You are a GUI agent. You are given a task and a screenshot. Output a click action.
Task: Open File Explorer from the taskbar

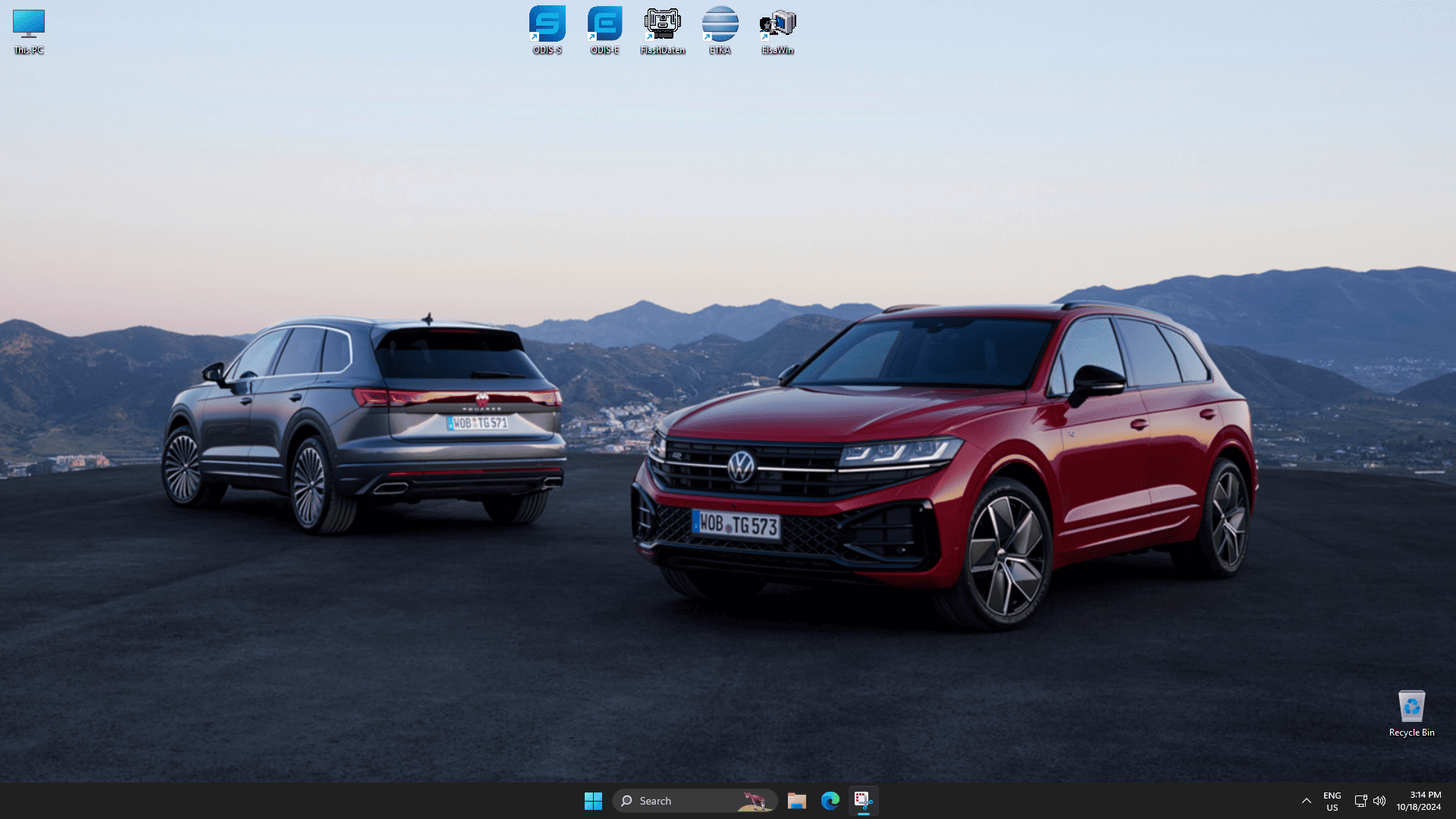pos(796,801)
